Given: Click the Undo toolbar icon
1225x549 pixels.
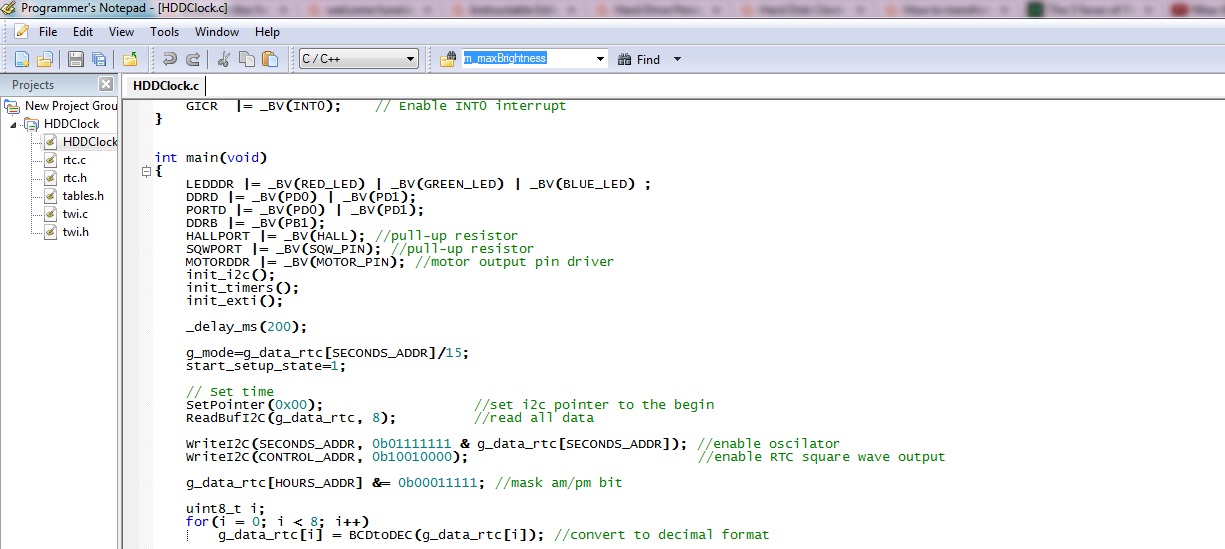Looking at the screenshot, I should pyautogui.click(x=170, y=59).
